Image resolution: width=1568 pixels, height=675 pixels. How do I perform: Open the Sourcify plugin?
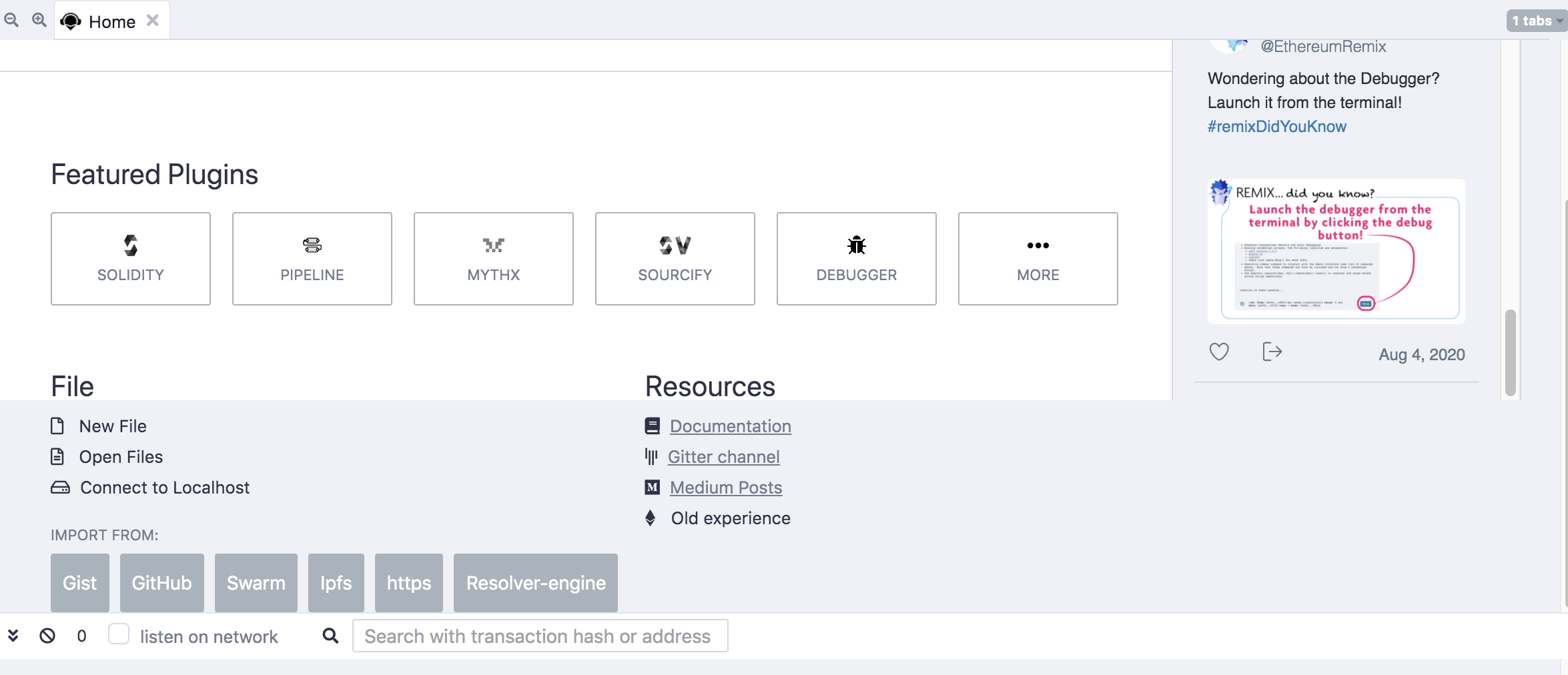(x=675, y=259)
